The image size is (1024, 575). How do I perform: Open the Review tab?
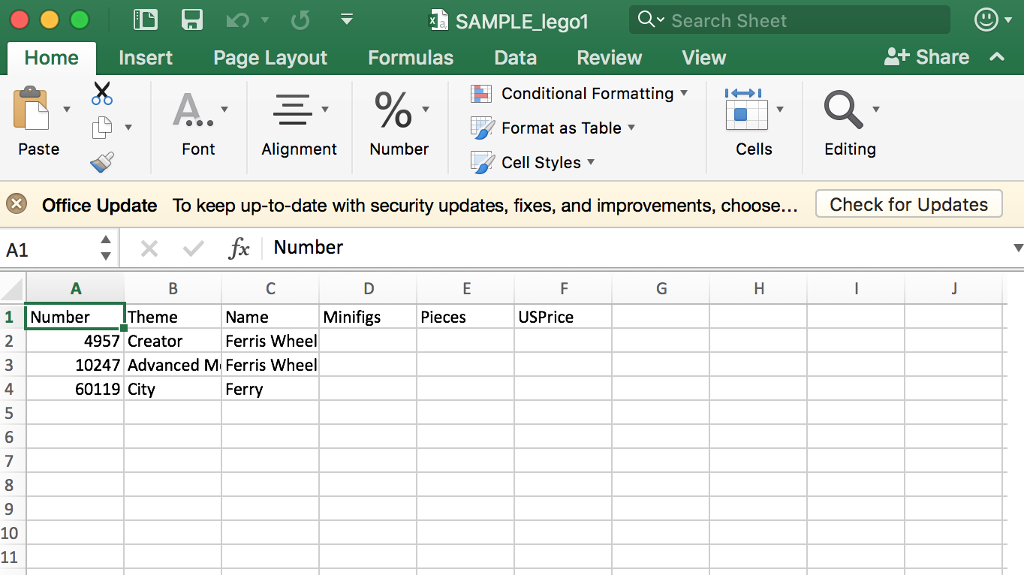point(609,58)
